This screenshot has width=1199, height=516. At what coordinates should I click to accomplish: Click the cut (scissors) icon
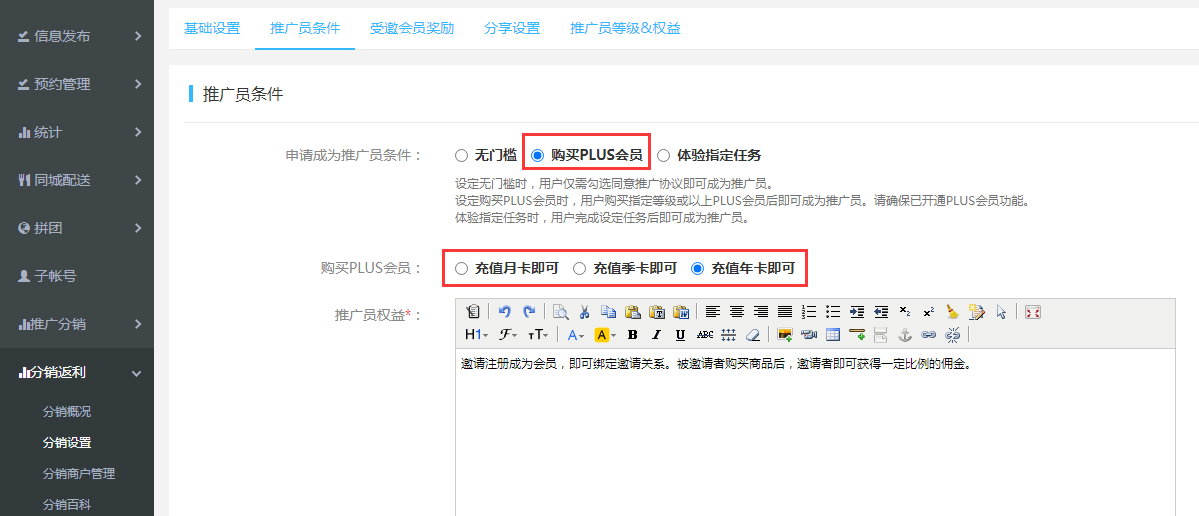(585, 312)
